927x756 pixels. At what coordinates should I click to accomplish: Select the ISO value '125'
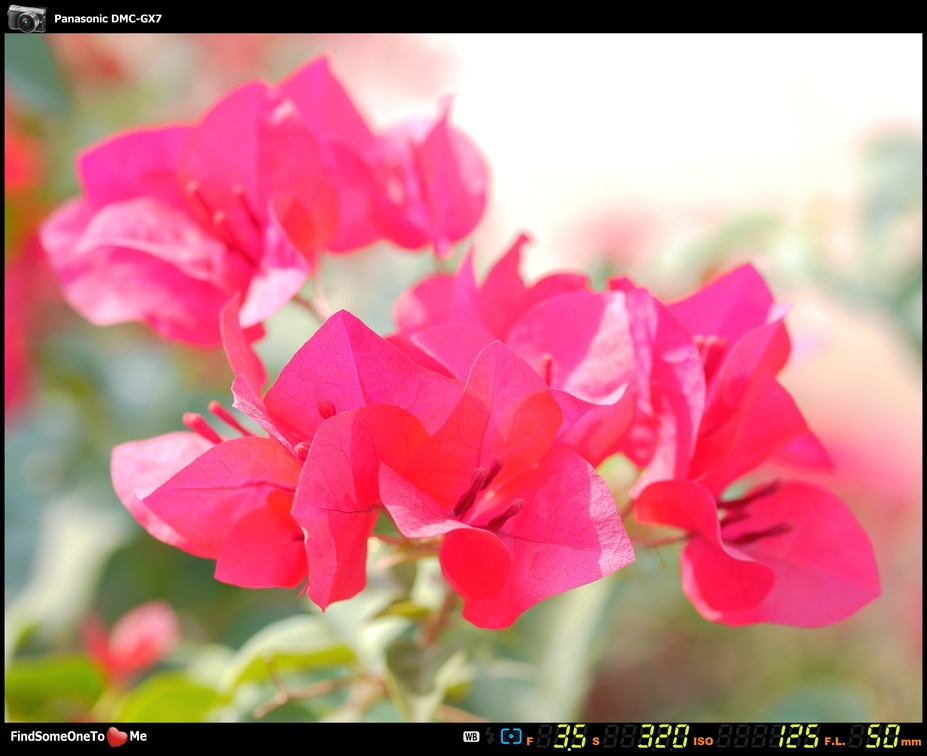click(798, 736)
